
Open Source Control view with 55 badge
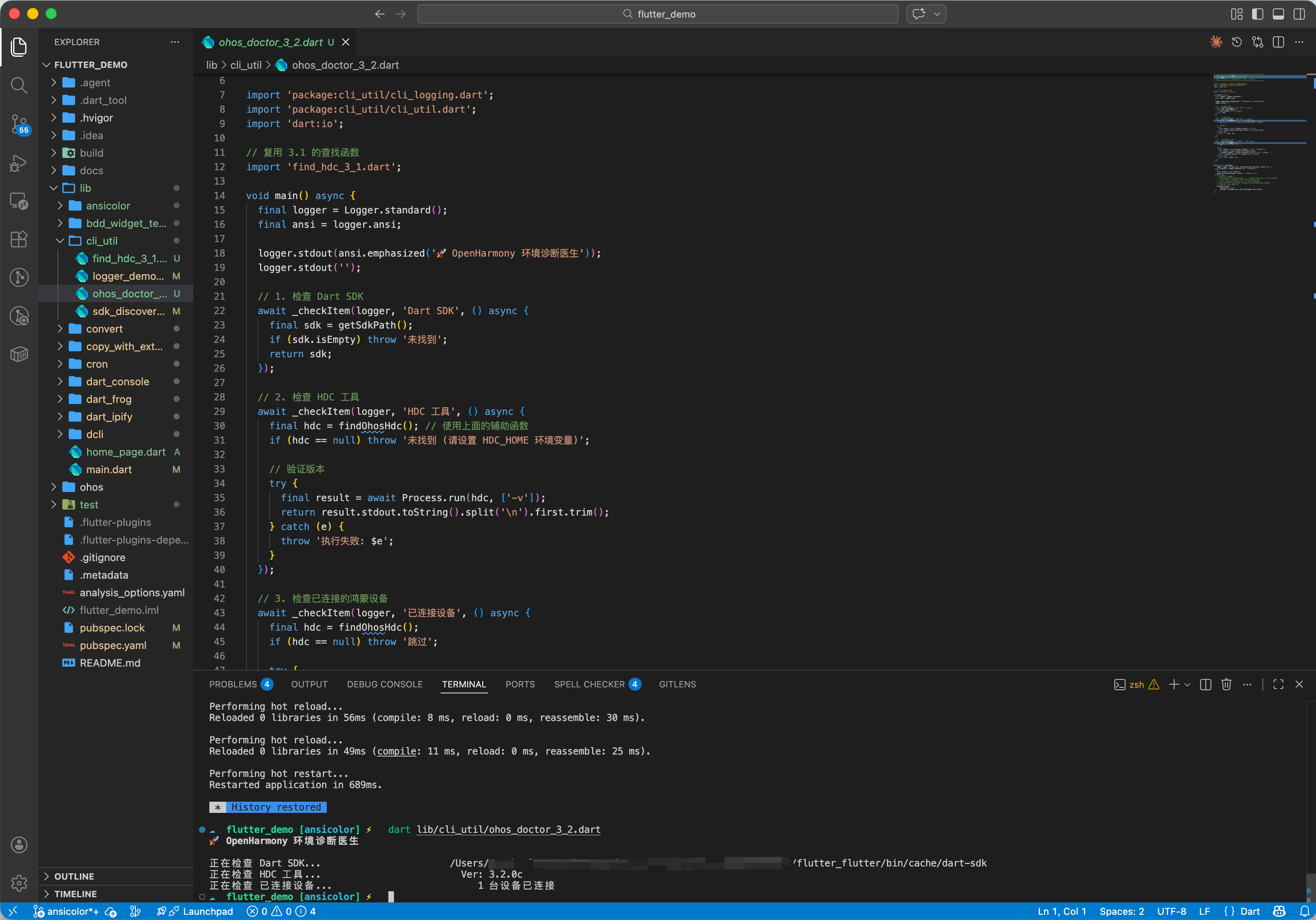coord(19,123)
